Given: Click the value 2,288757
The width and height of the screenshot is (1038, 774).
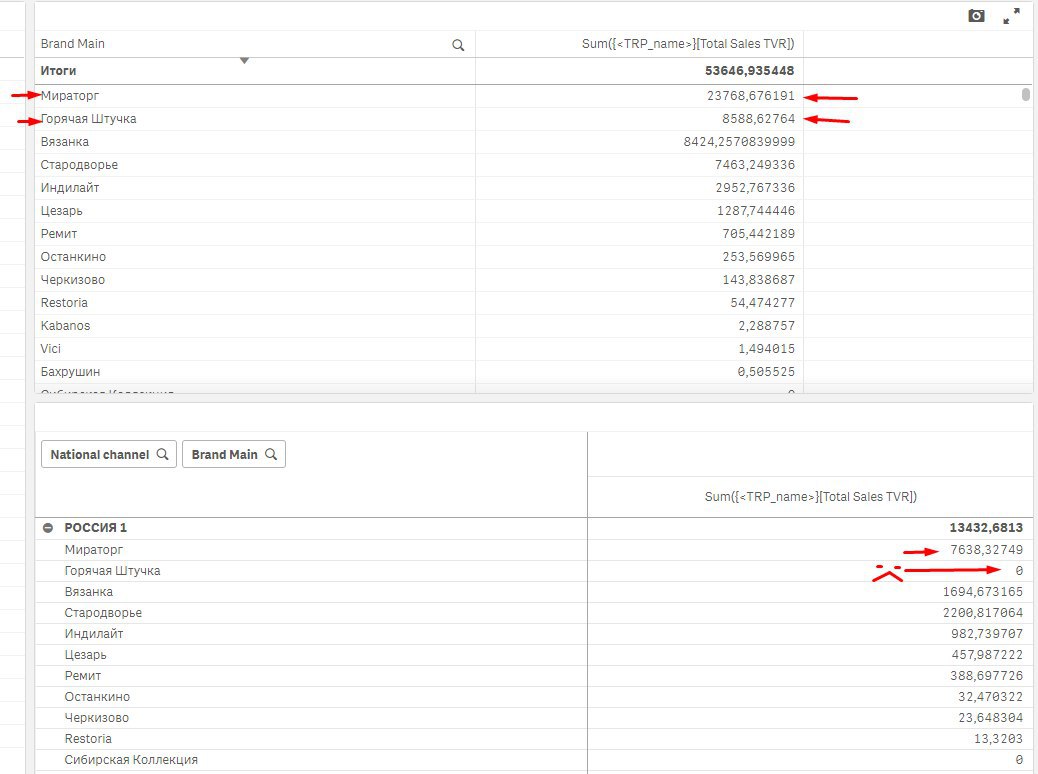Looking at the screenshot, I should click(x=767, y=326).
